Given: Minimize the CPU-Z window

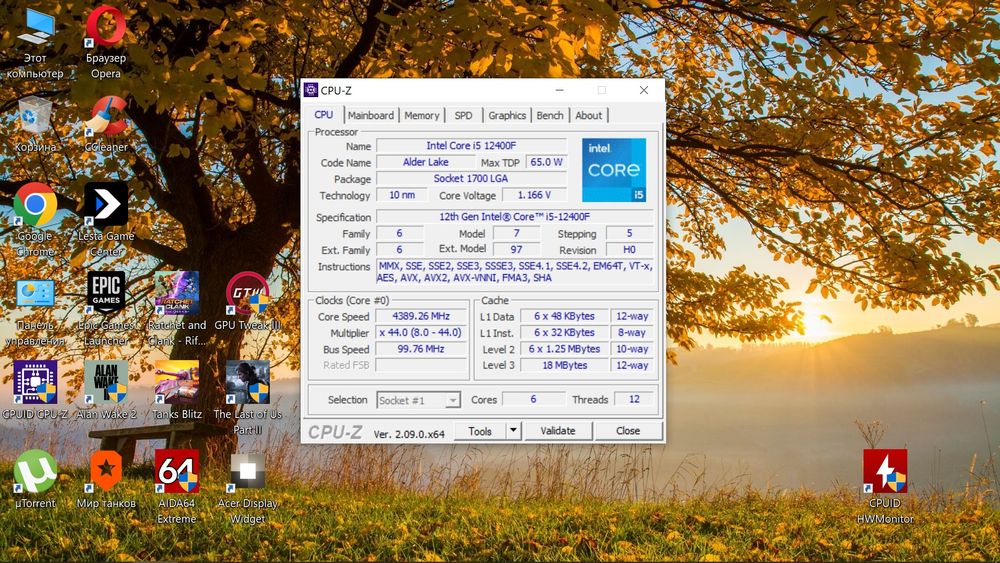Looking at the screenshot, I should 559,90.
